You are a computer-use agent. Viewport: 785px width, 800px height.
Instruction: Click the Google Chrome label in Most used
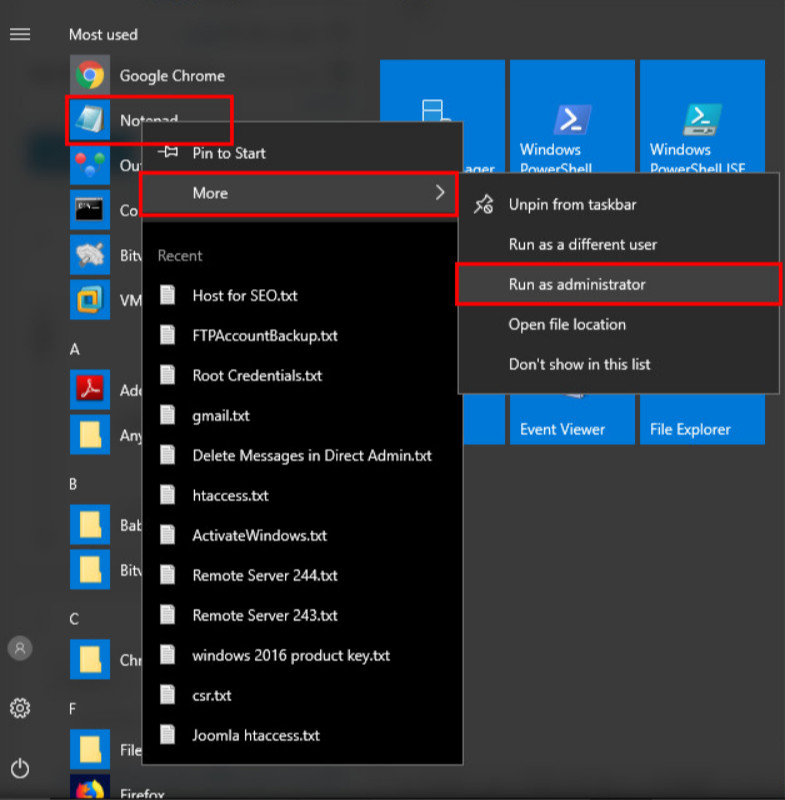(x=172, y=76)
